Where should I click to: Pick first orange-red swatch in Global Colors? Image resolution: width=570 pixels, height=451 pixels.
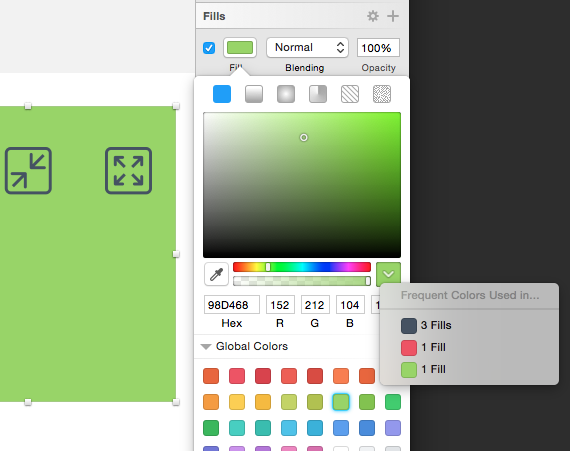coord(211,376)
